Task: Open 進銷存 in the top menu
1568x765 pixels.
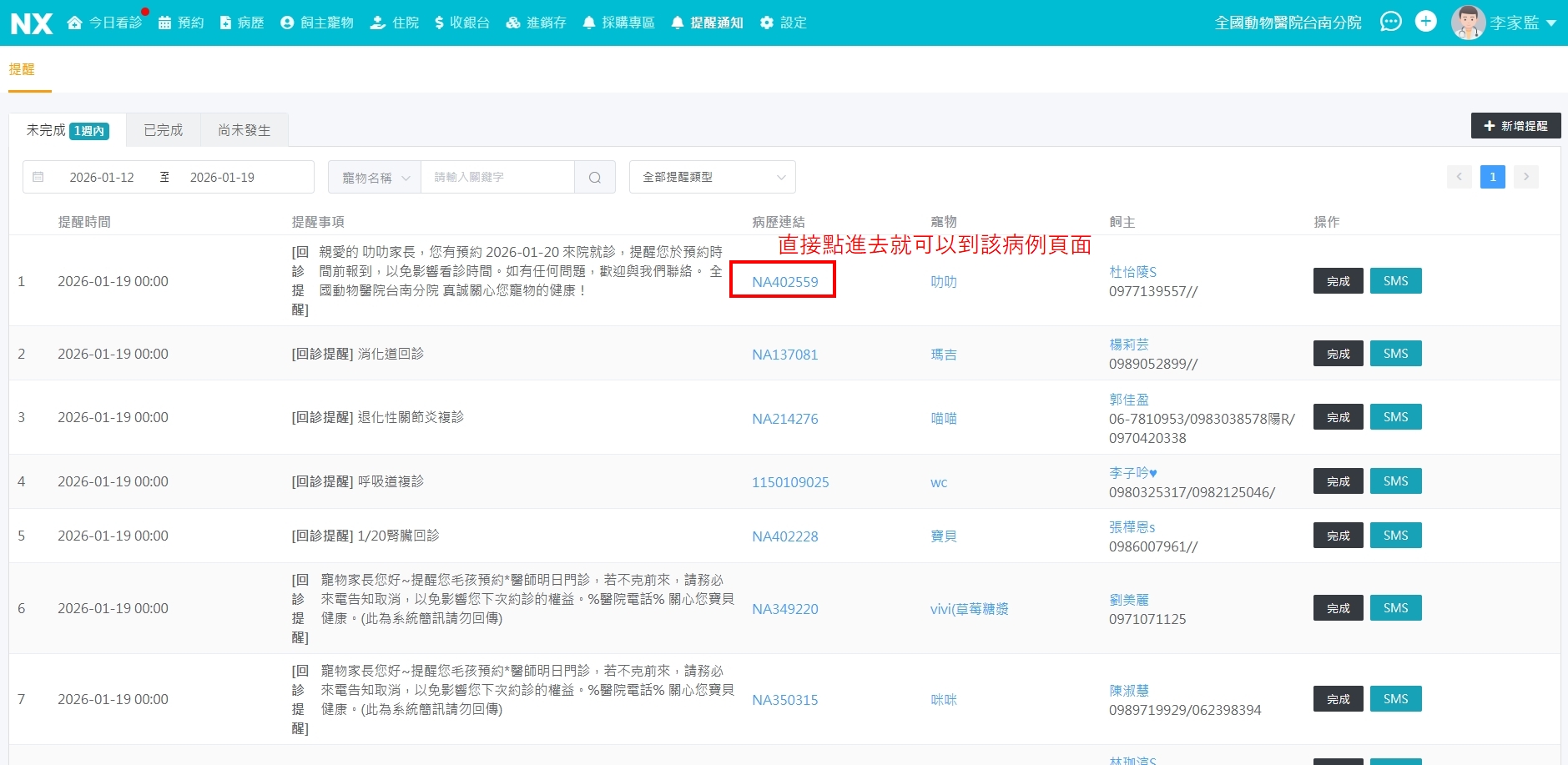Action: pyautogui.click(x=537, y=23)
